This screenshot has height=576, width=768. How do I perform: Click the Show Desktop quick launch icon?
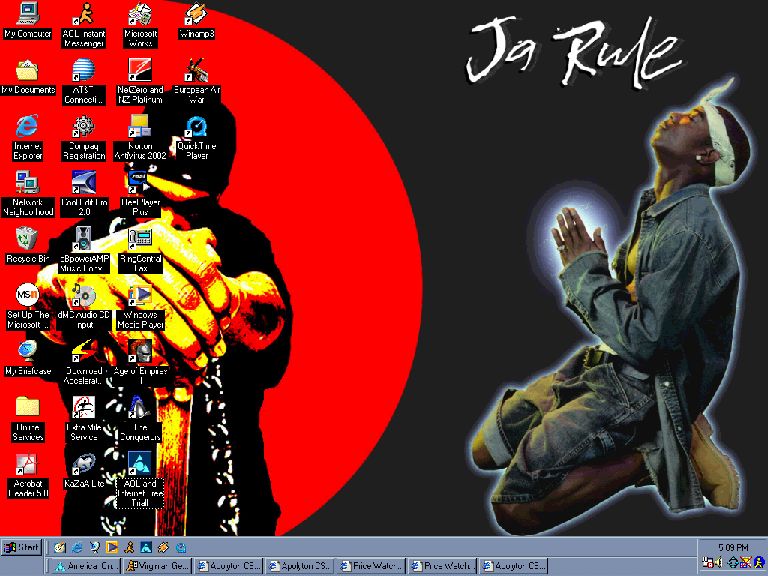[60, 548]
